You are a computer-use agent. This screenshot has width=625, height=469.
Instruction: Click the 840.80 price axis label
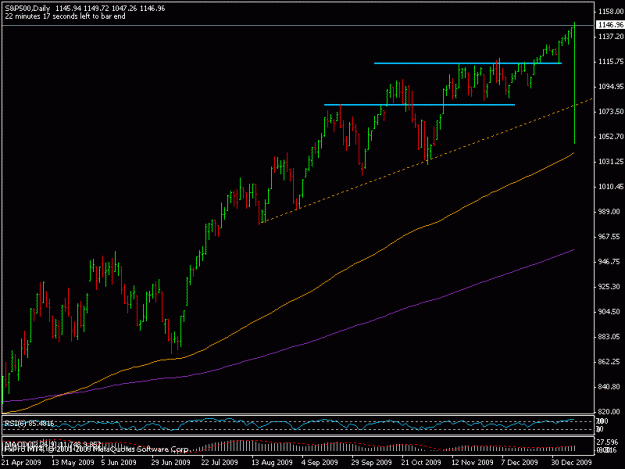609,387
